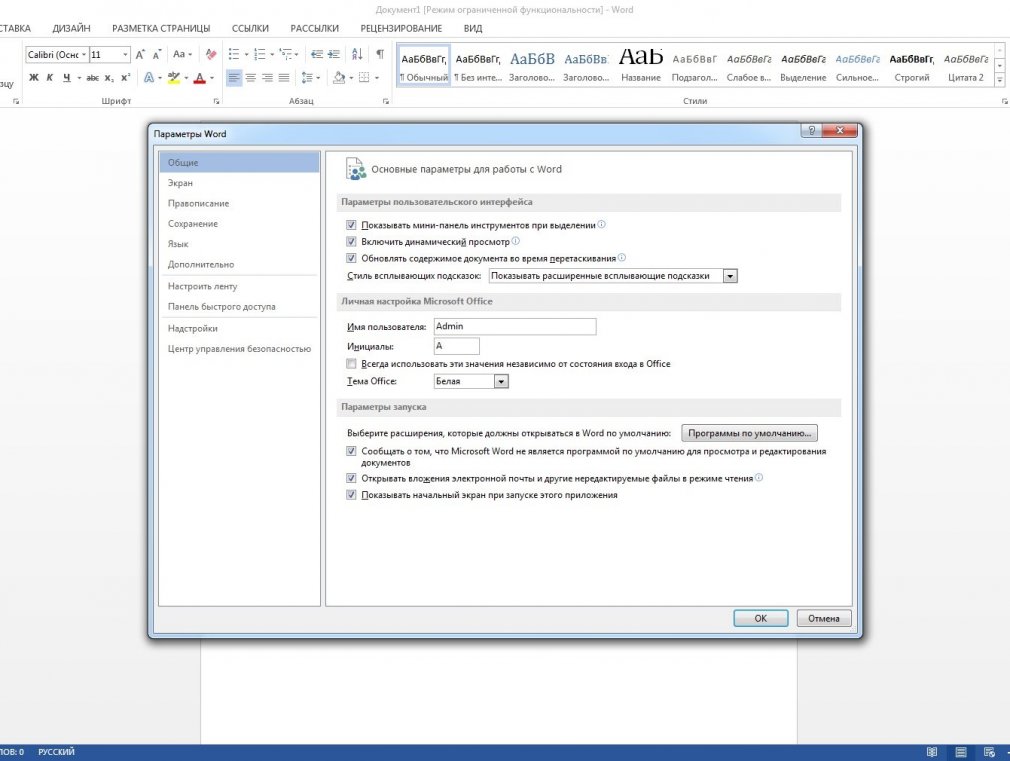Open the text effects tool
The image size is (1010, 761).
coord(149,78)
